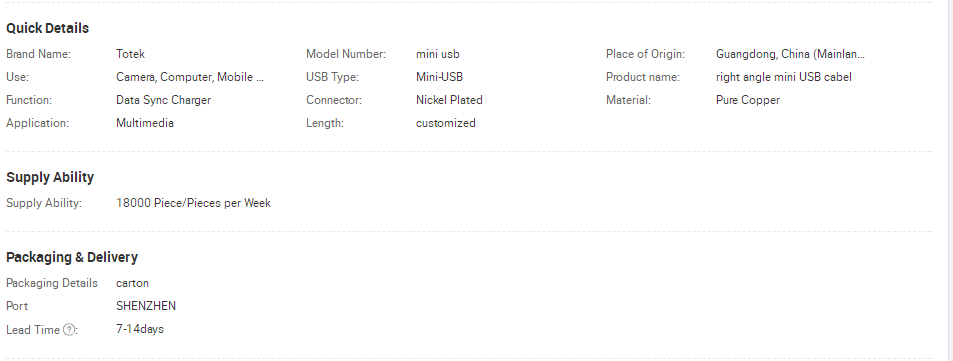Click truncated 'Camera, Computer, Mobile ...' use value
This screenshot has width=953, height=361.
[x=190, y=77]
